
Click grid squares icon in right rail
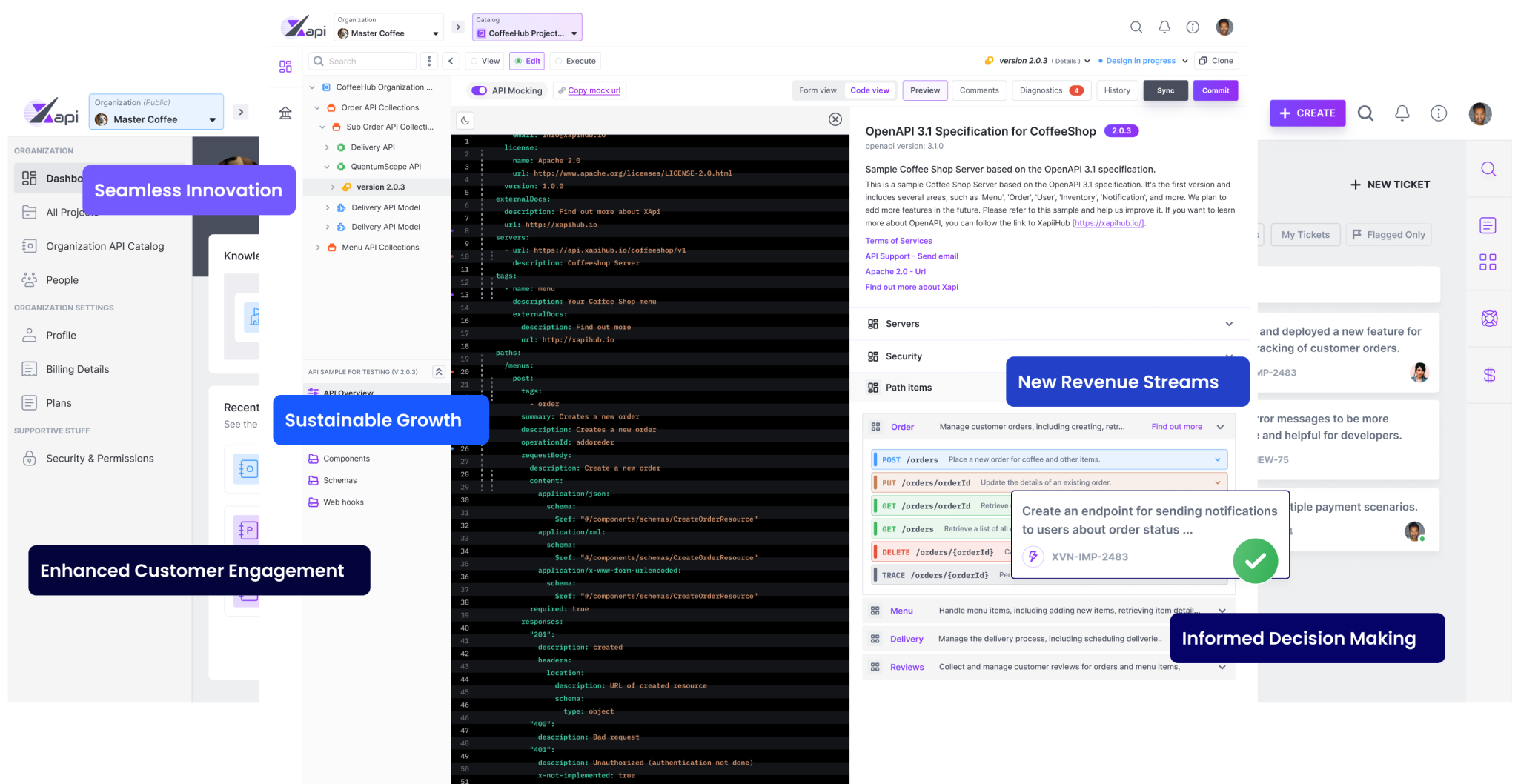(x=1488, y=262)
